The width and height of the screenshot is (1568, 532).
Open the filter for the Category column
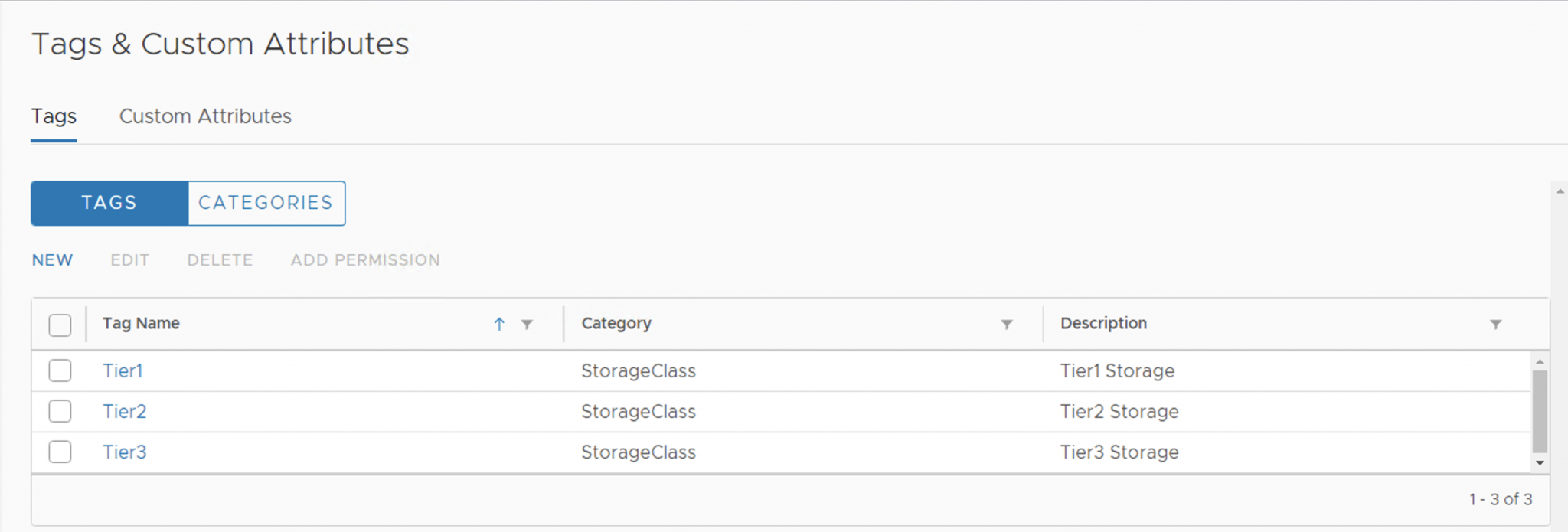[x=1007, y=325]
